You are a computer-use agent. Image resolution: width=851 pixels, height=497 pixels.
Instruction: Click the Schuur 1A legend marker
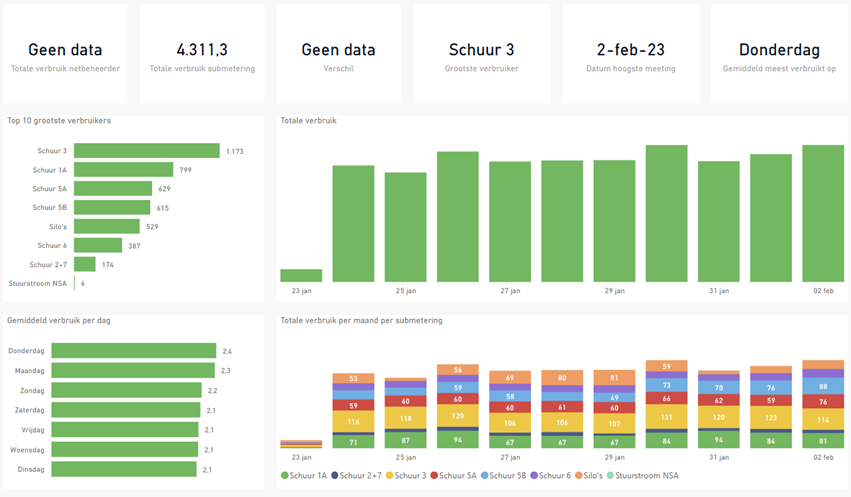[x=285, y=475]
